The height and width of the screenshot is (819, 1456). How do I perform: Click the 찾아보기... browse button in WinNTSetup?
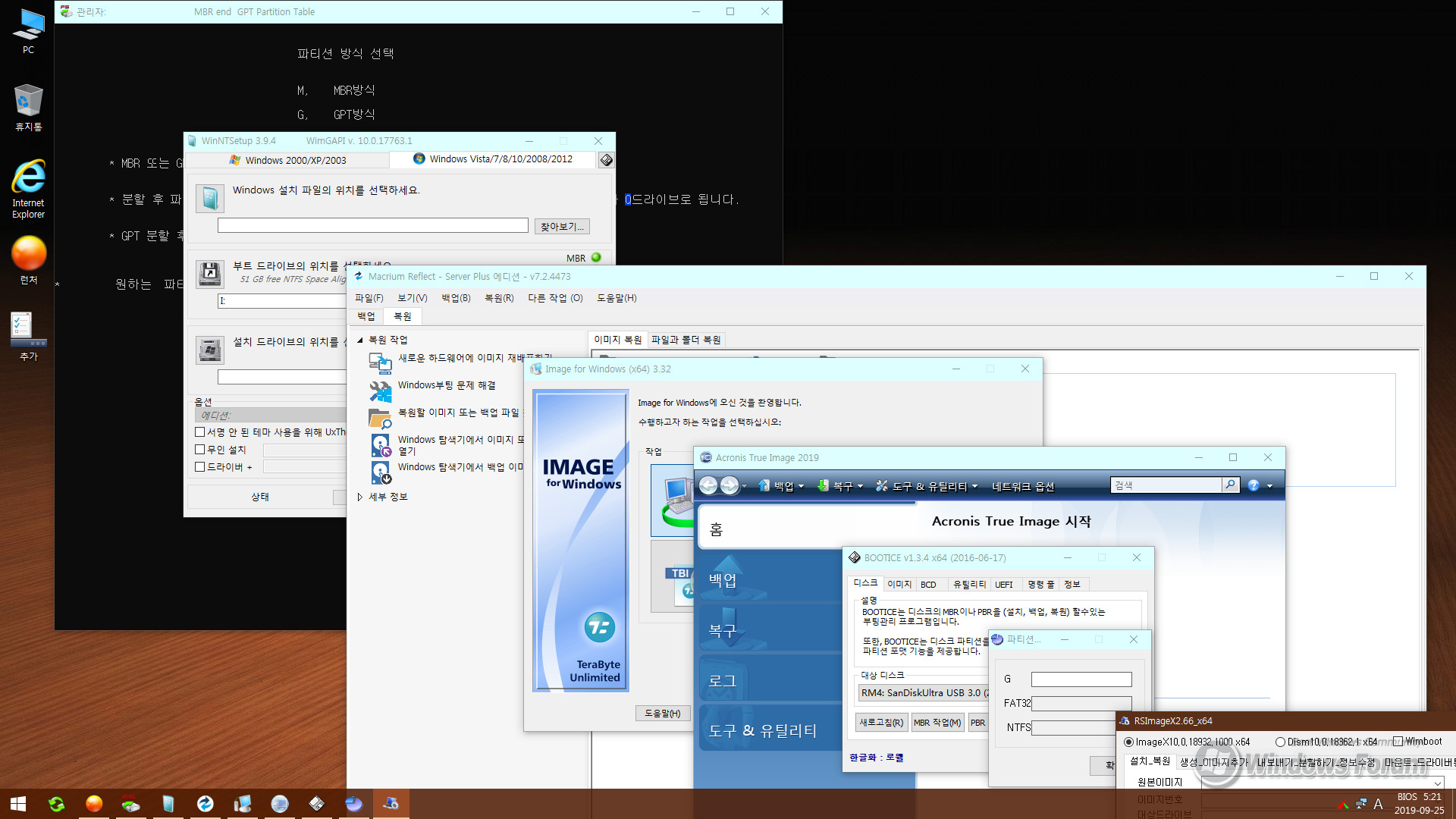pos(562,226)
